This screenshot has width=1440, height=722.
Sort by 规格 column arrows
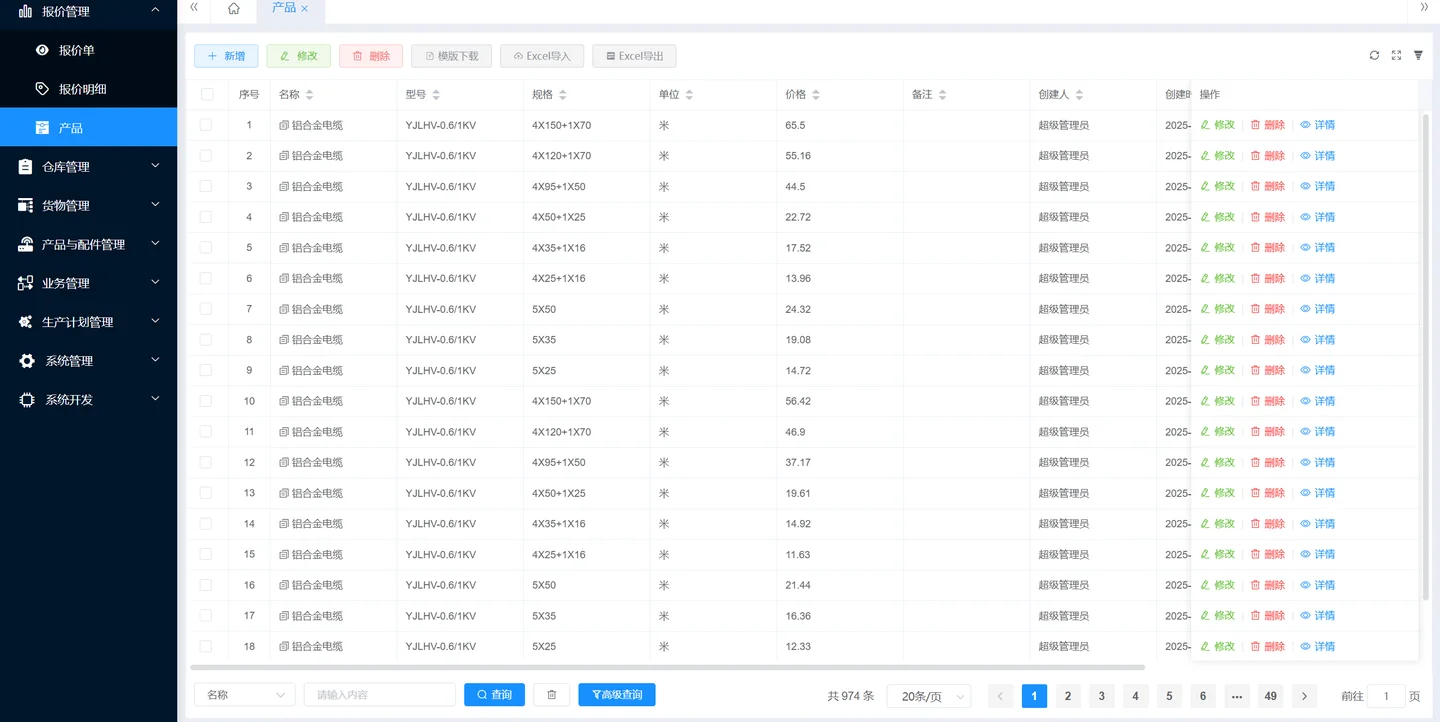562,95
